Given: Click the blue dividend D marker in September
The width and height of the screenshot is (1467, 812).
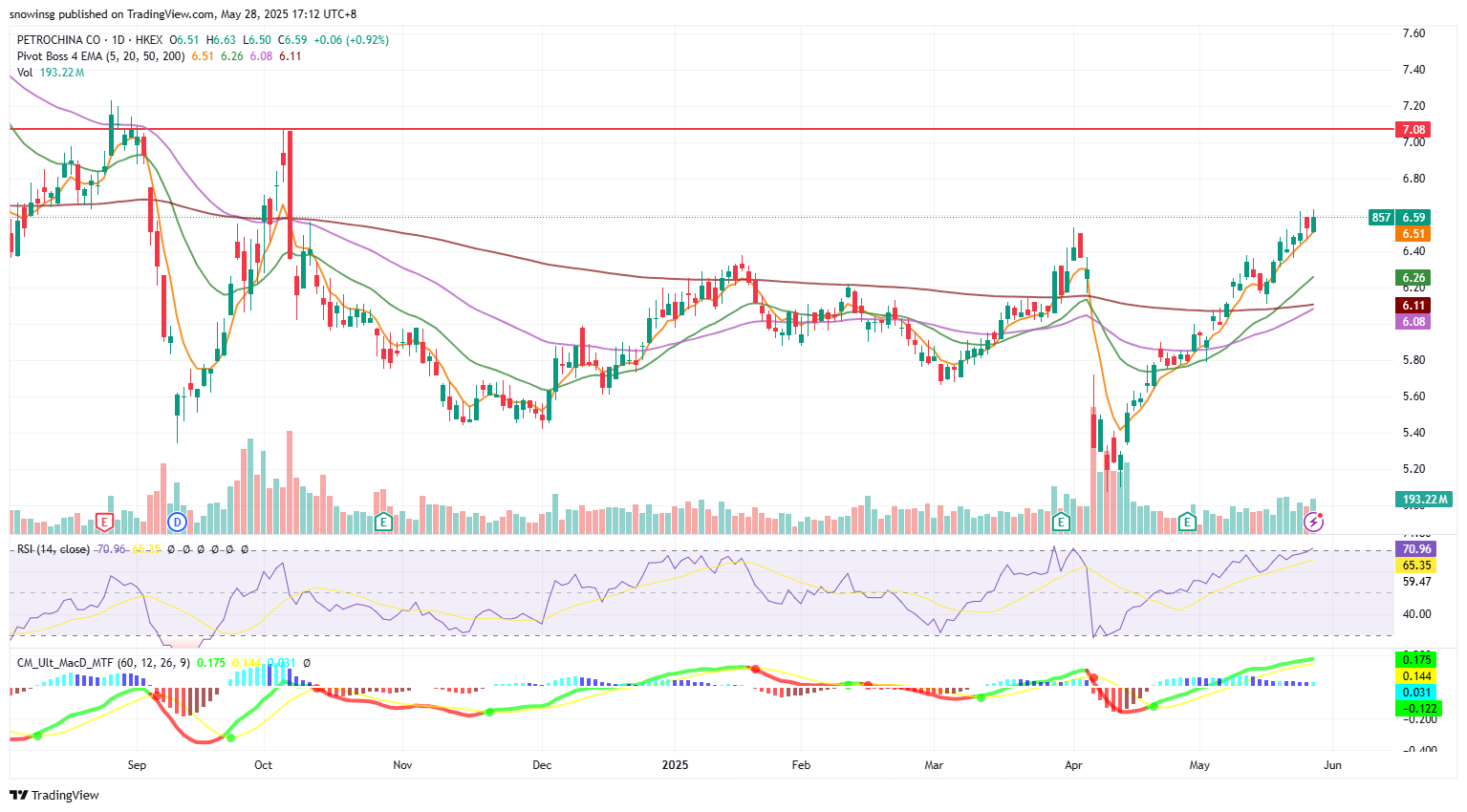Looking at the screenshot, I should coord(176,522).
